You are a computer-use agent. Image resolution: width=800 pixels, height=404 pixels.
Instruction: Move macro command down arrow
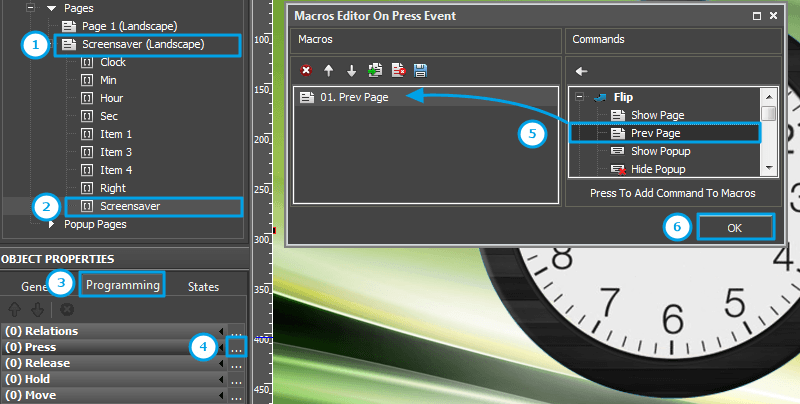coord(352,70)
